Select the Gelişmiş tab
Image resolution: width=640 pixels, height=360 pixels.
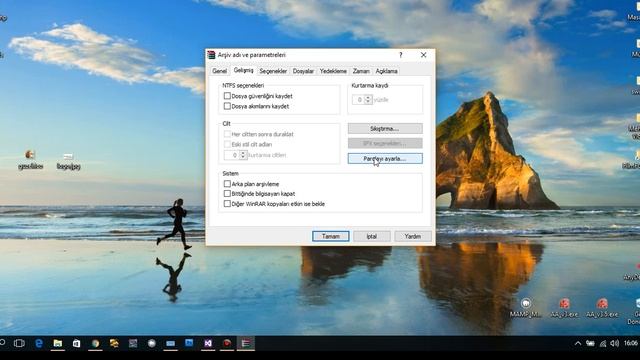[243, 70]
